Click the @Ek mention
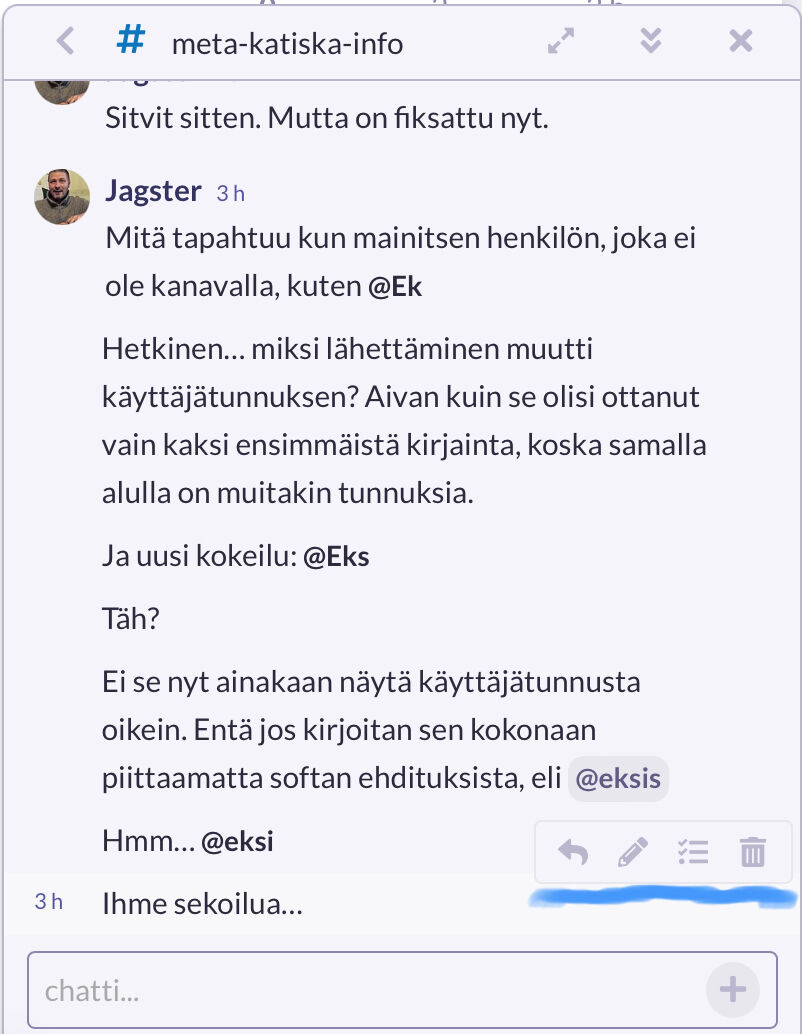Viewport: 802px width, 1034px height. pos(395,287)
